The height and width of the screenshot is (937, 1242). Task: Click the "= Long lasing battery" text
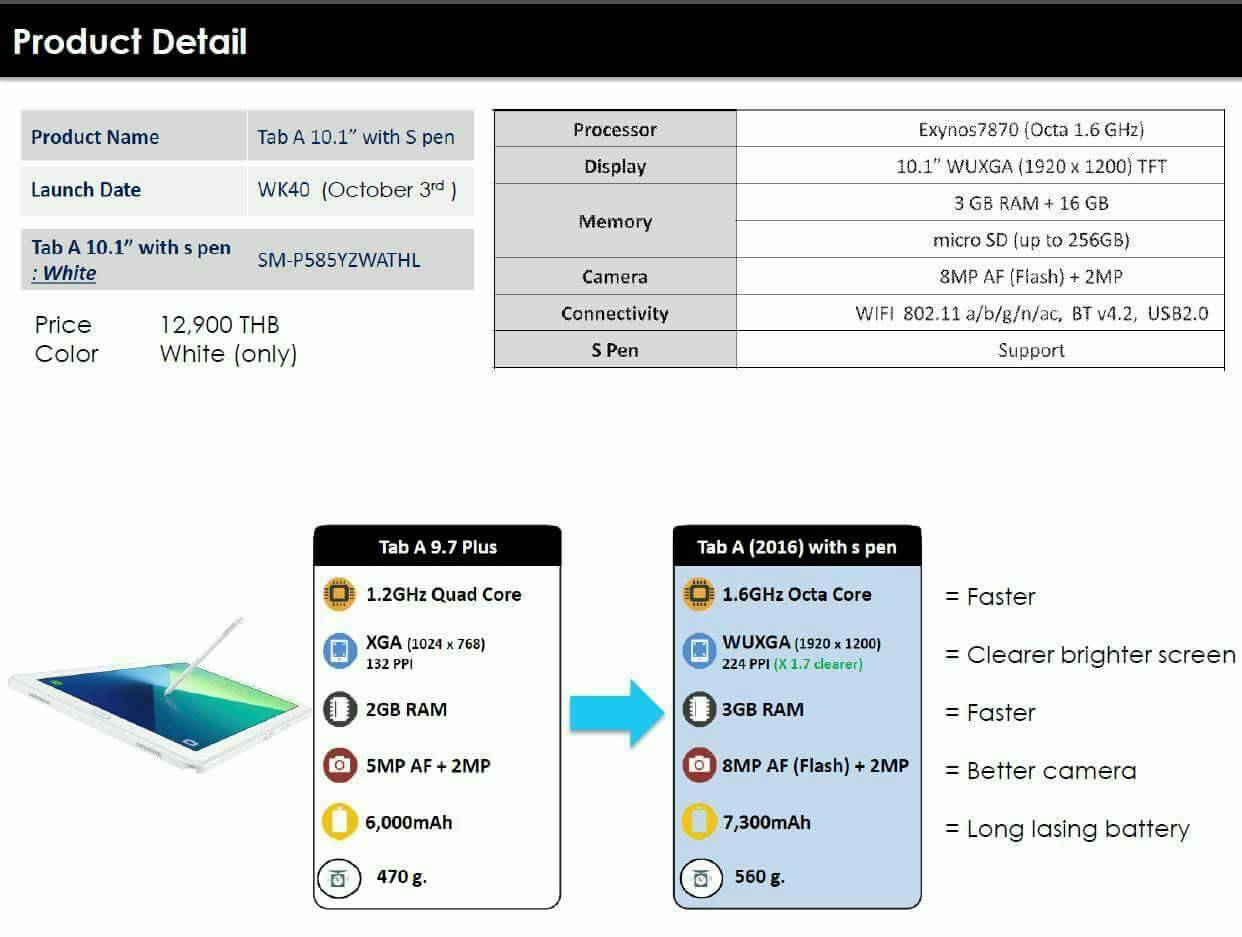coord(1067,829)
